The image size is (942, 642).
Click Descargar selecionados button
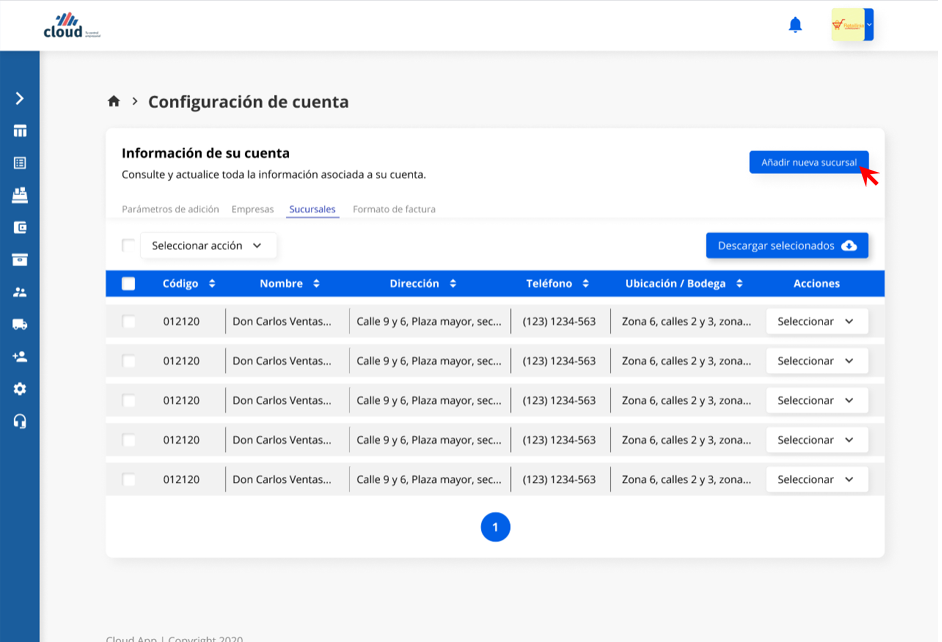[787, 246]
